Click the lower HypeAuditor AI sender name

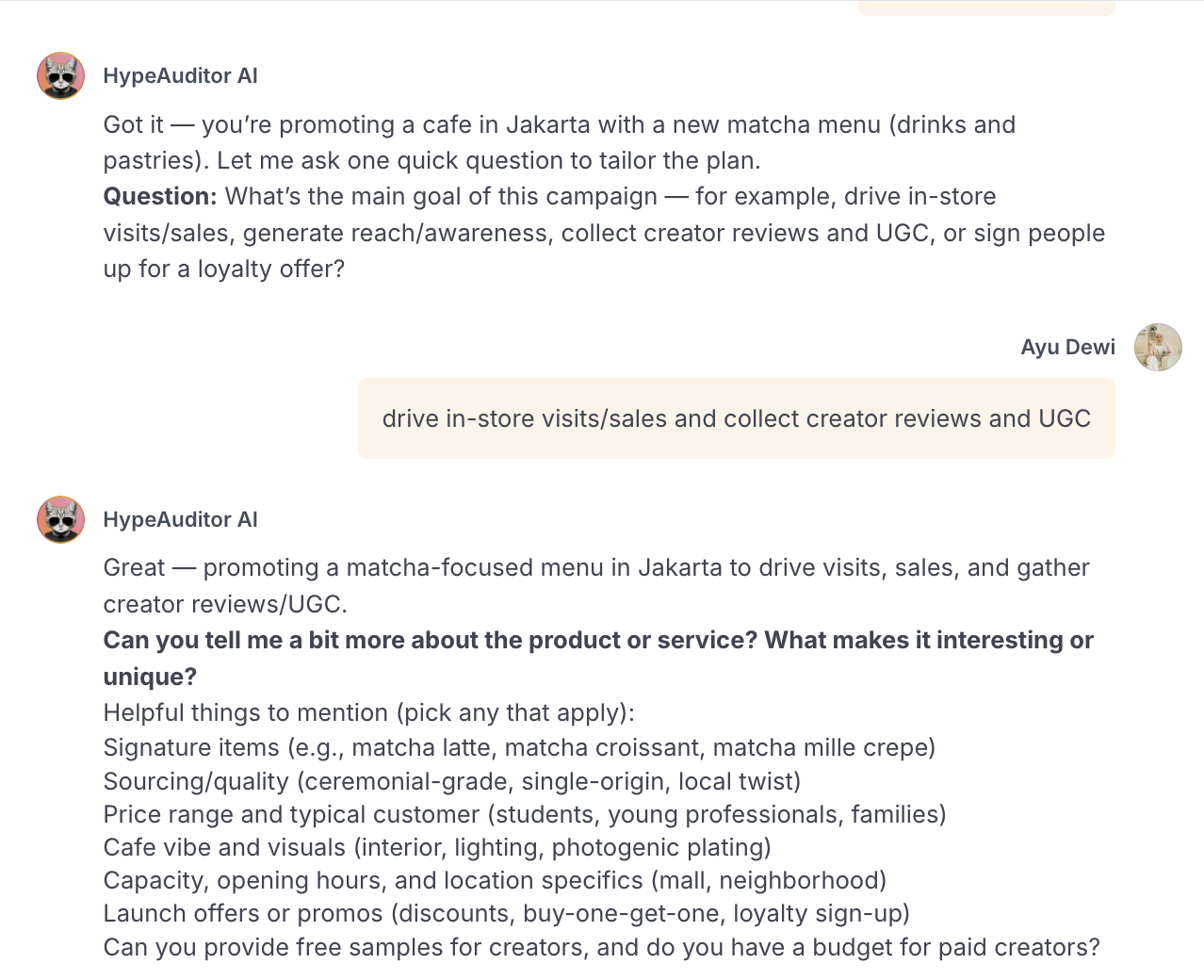click(x=180, y=519)
